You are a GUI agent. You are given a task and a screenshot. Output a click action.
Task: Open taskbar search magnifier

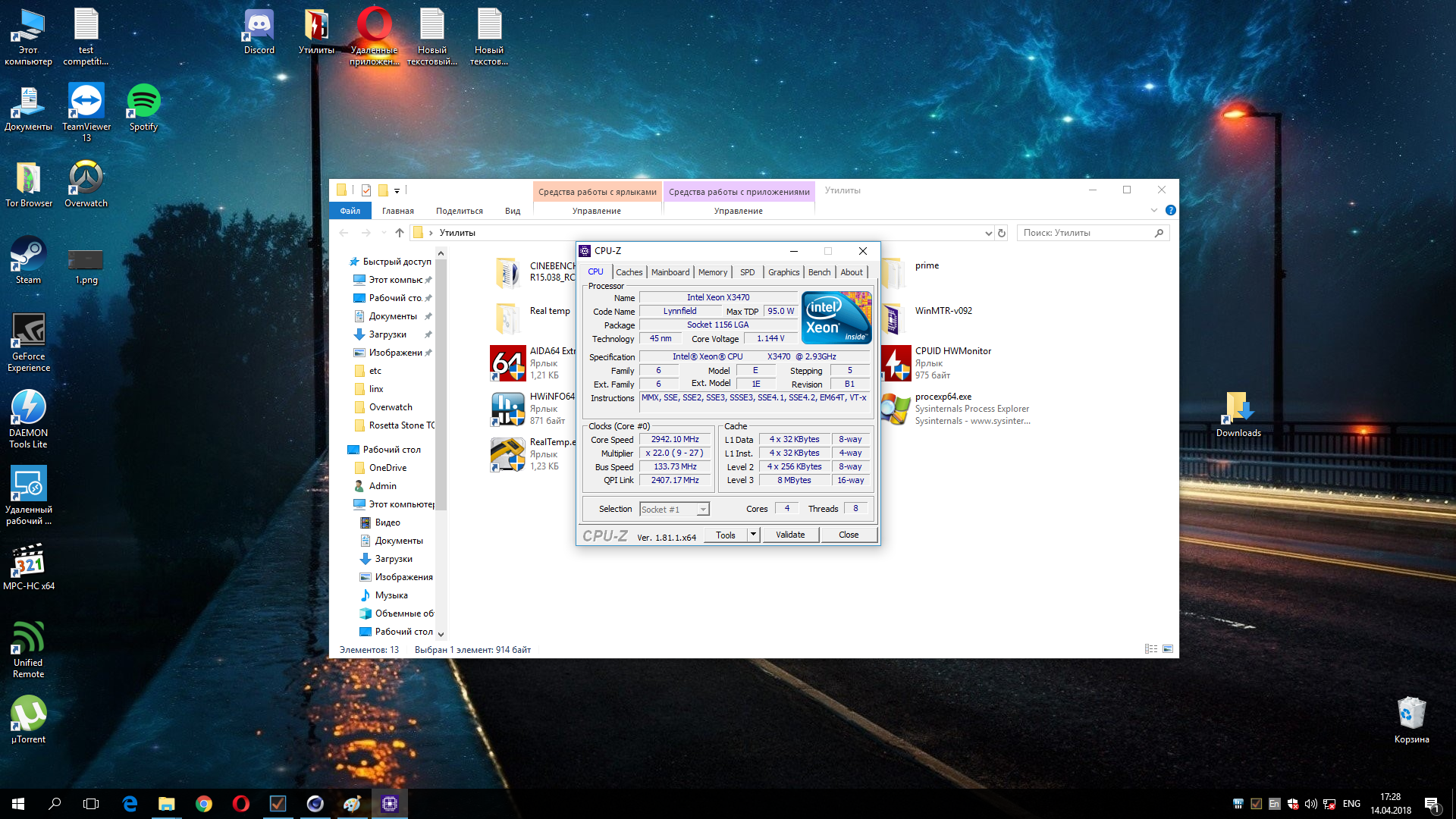[55, 804]
